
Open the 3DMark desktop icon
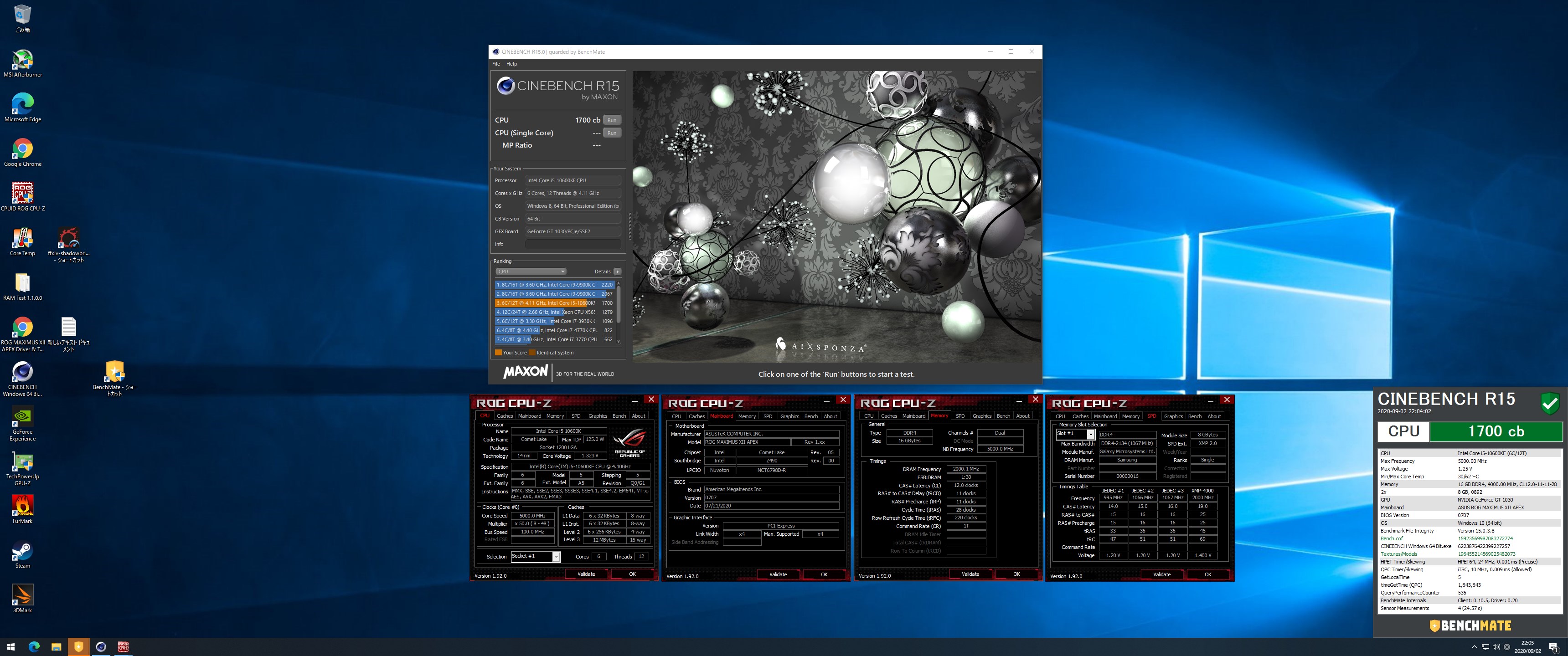point(22,598)
